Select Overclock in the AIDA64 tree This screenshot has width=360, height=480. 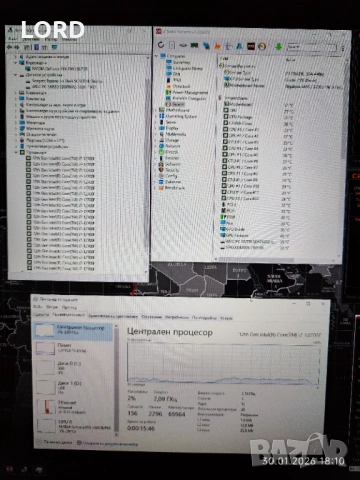(178, 86)
